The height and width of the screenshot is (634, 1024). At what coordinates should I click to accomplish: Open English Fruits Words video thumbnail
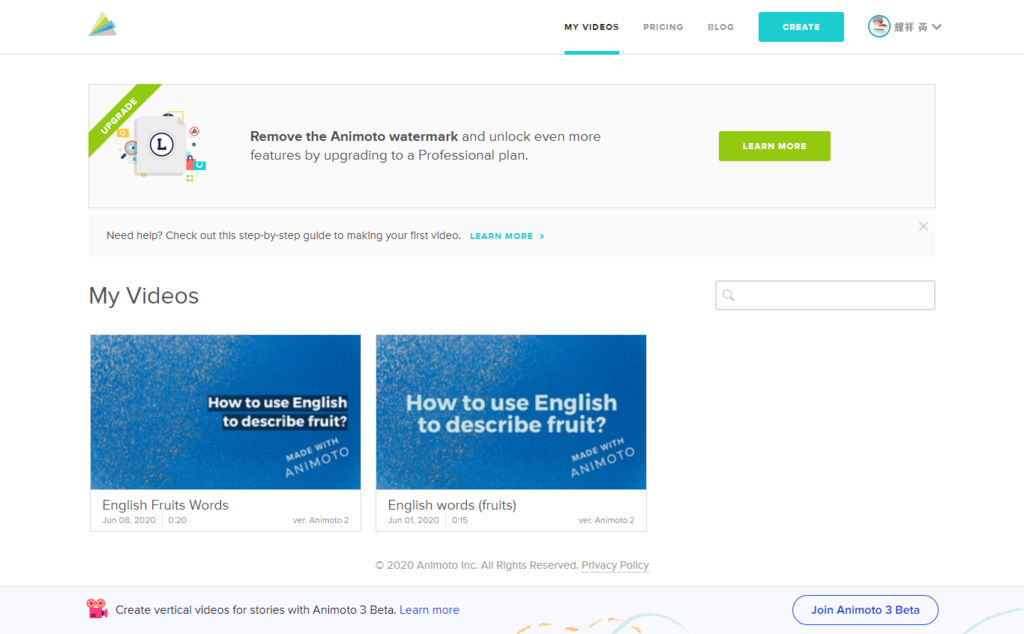pyautogui.click(x=225, y=412)
